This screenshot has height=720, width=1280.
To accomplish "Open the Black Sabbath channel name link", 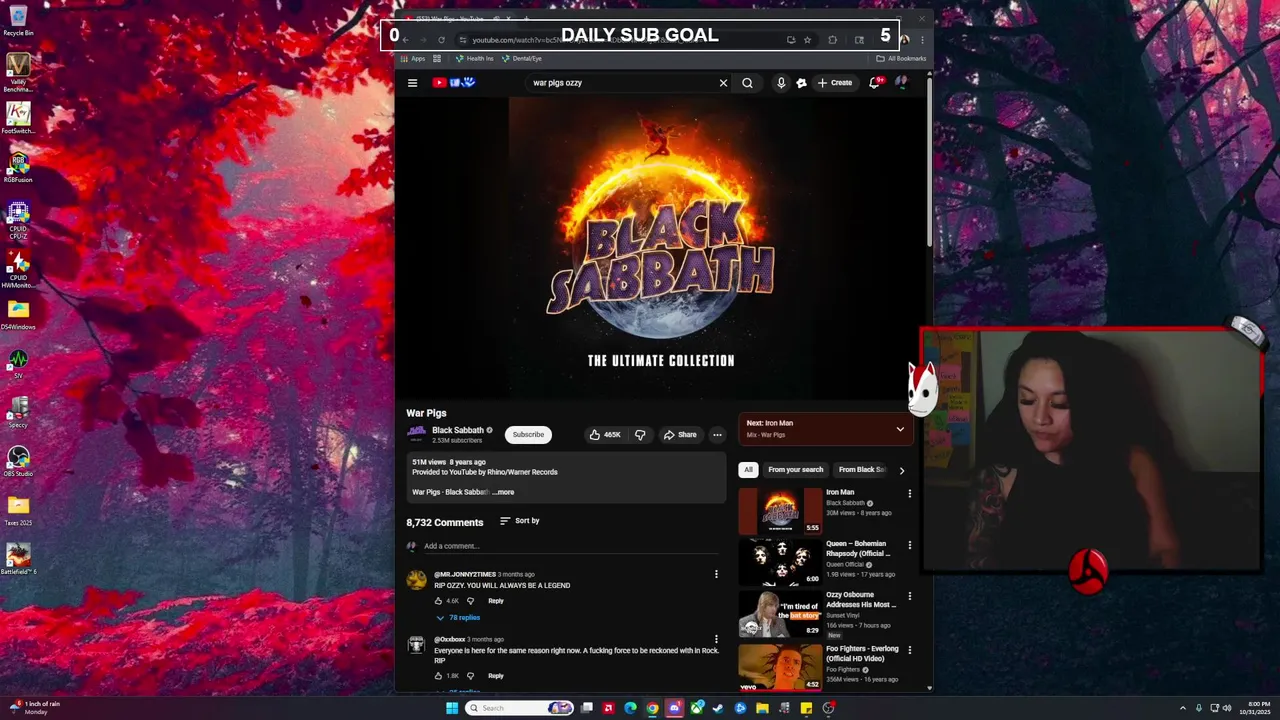I will [x=458, y=430].
